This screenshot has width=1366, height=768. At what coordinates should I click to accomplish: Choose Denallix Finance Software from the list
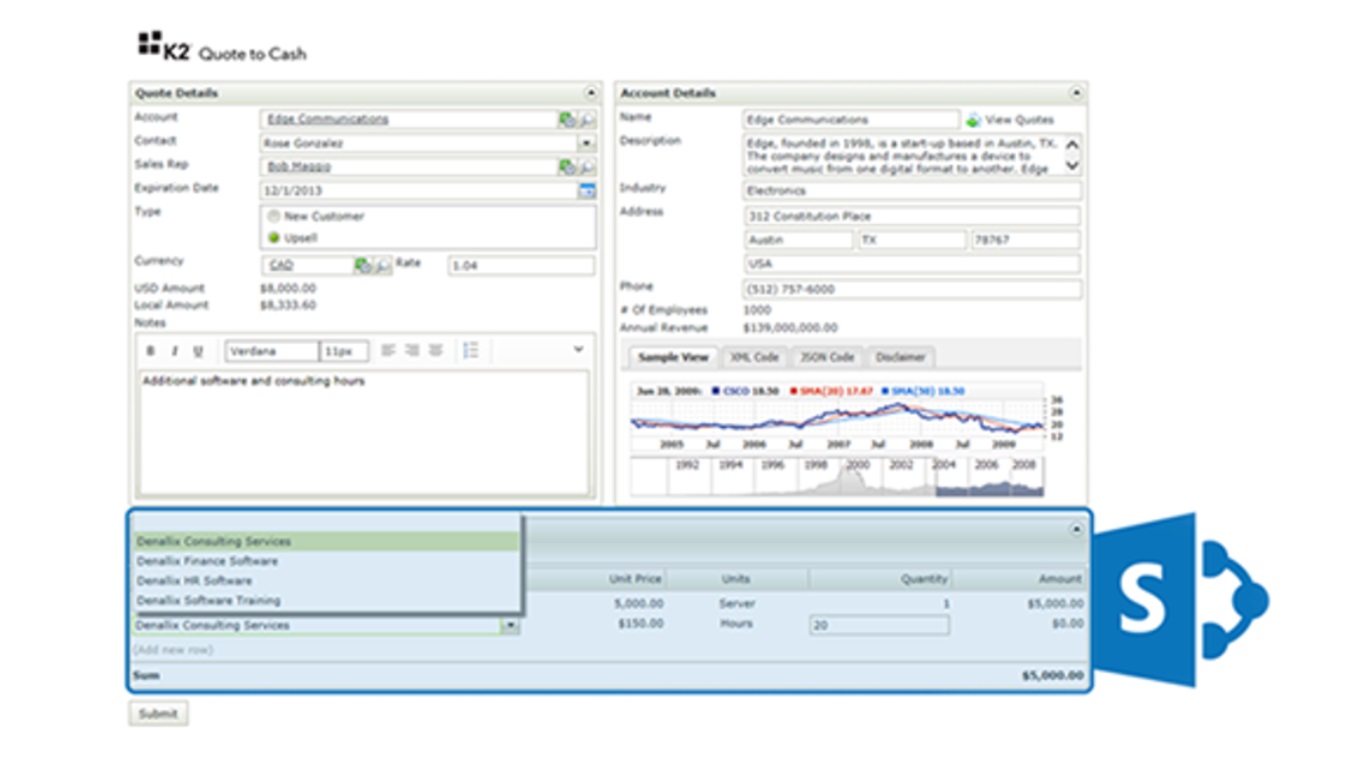tap(326, 561)
